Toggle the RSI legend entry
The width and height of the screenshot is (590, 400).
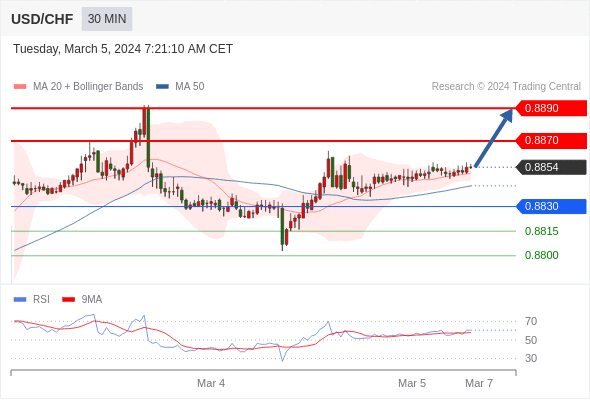[32, 300]
